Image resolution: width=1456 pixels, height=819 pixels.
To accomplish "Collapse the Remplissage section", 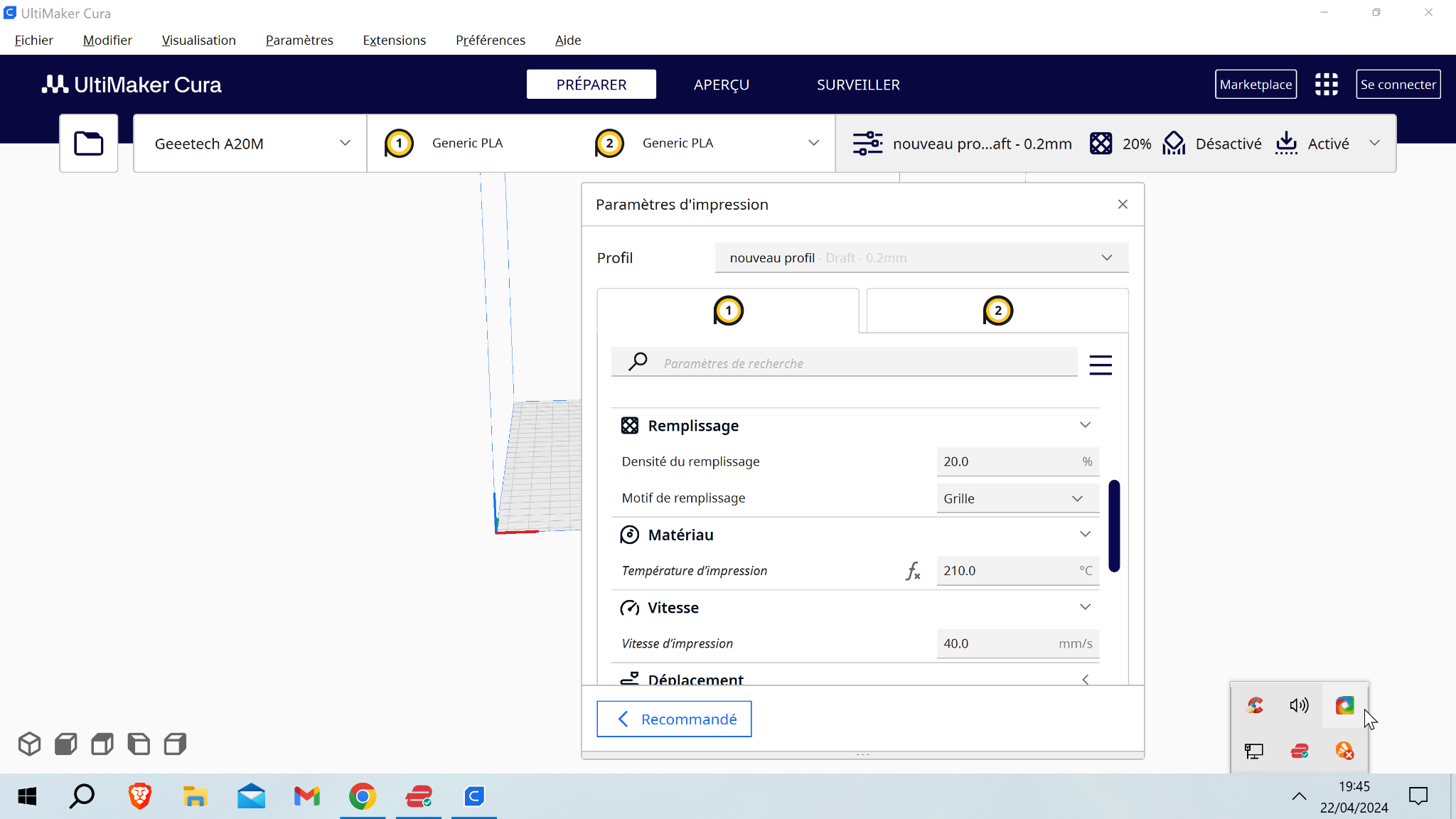I will (1085, 425).
